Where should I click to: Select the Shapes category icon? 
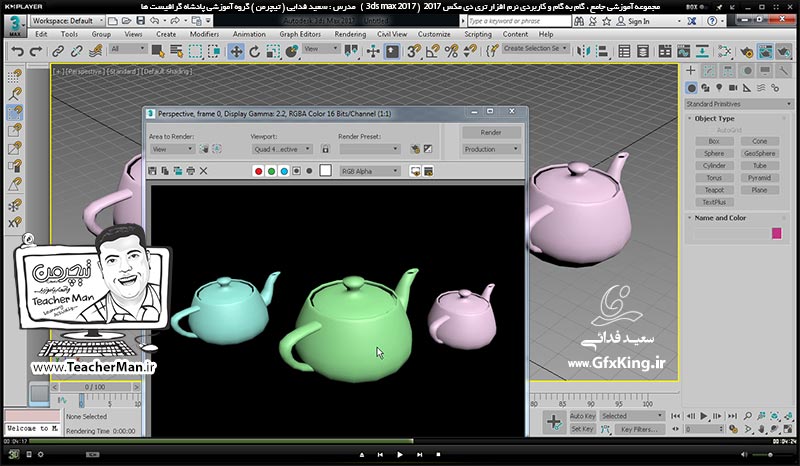point(705,88)
